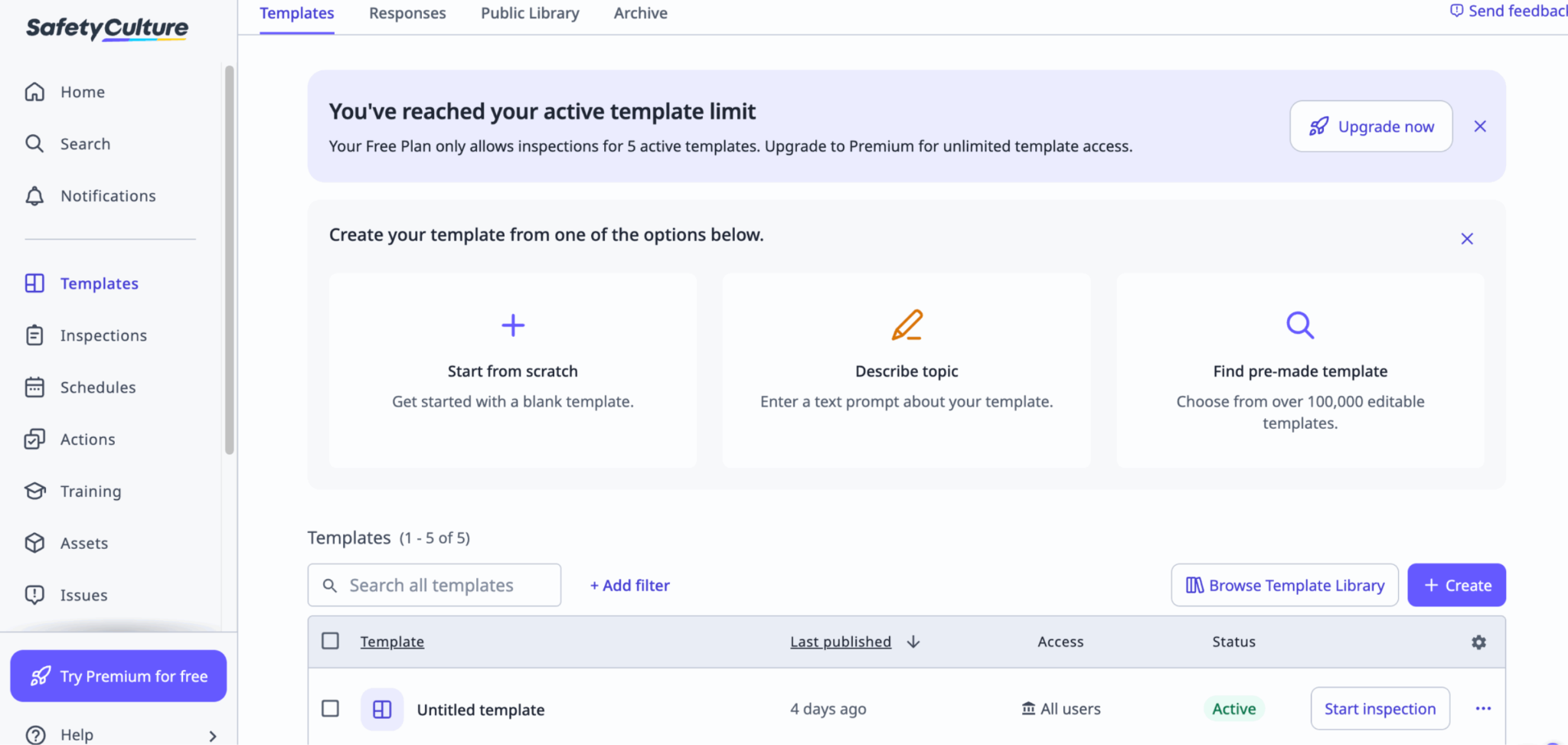The image size is (1568, 745).
Task: Check the Untitled template row checkbox
Action: [330, 708]
